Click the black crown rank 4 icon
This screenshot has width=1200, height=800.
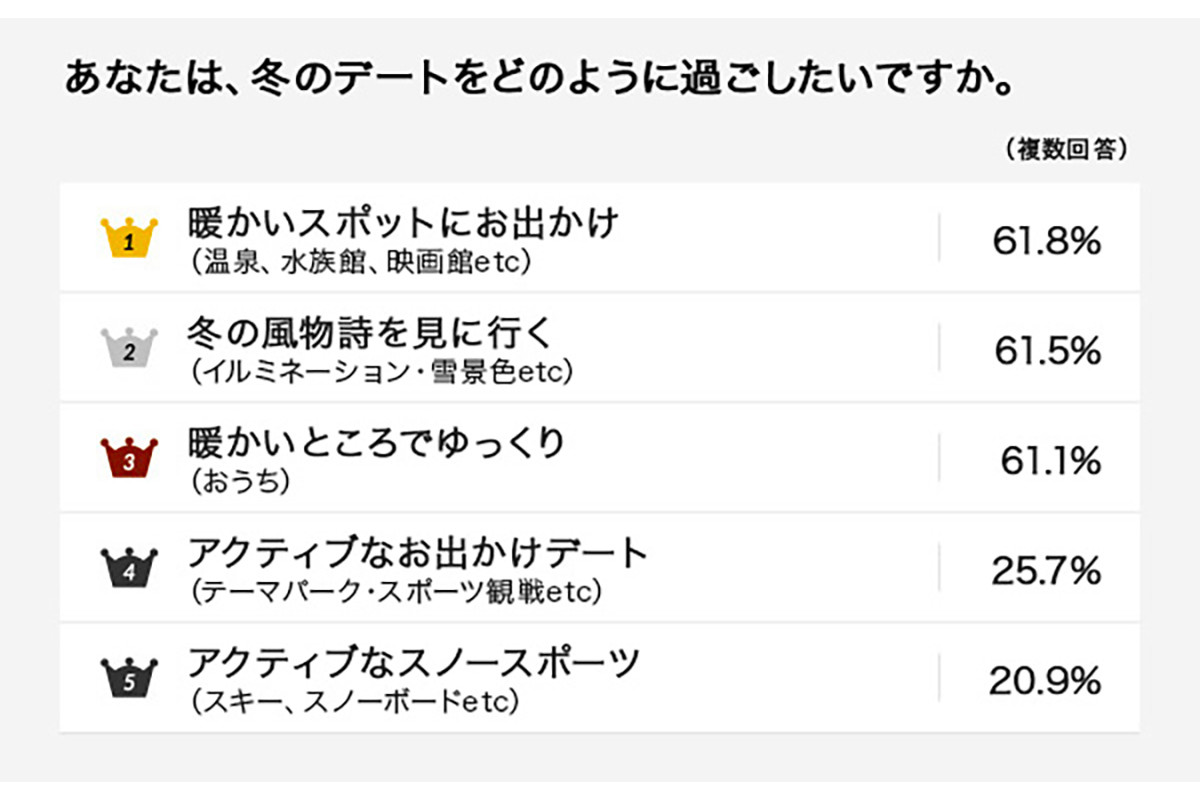click(x=131, y=567)
